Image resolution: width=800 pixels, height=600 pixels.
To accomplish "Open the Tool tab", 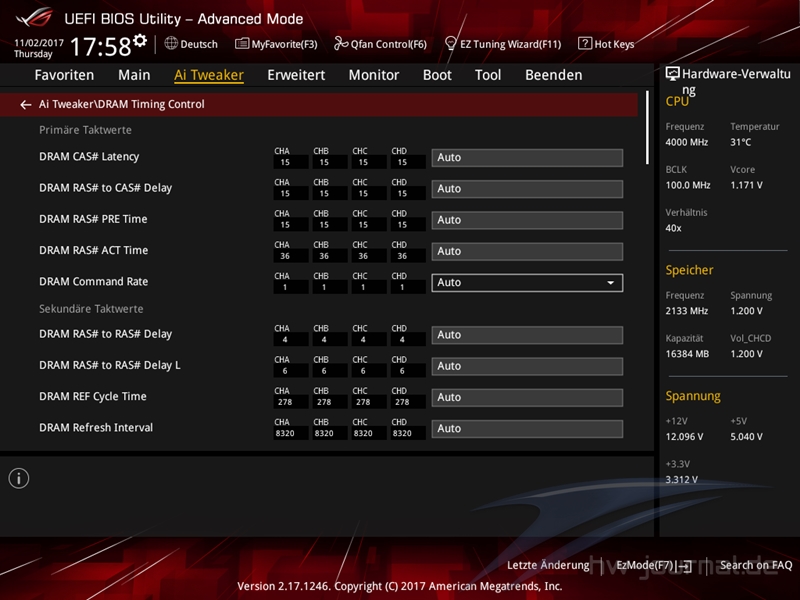I will pos(488,75).
